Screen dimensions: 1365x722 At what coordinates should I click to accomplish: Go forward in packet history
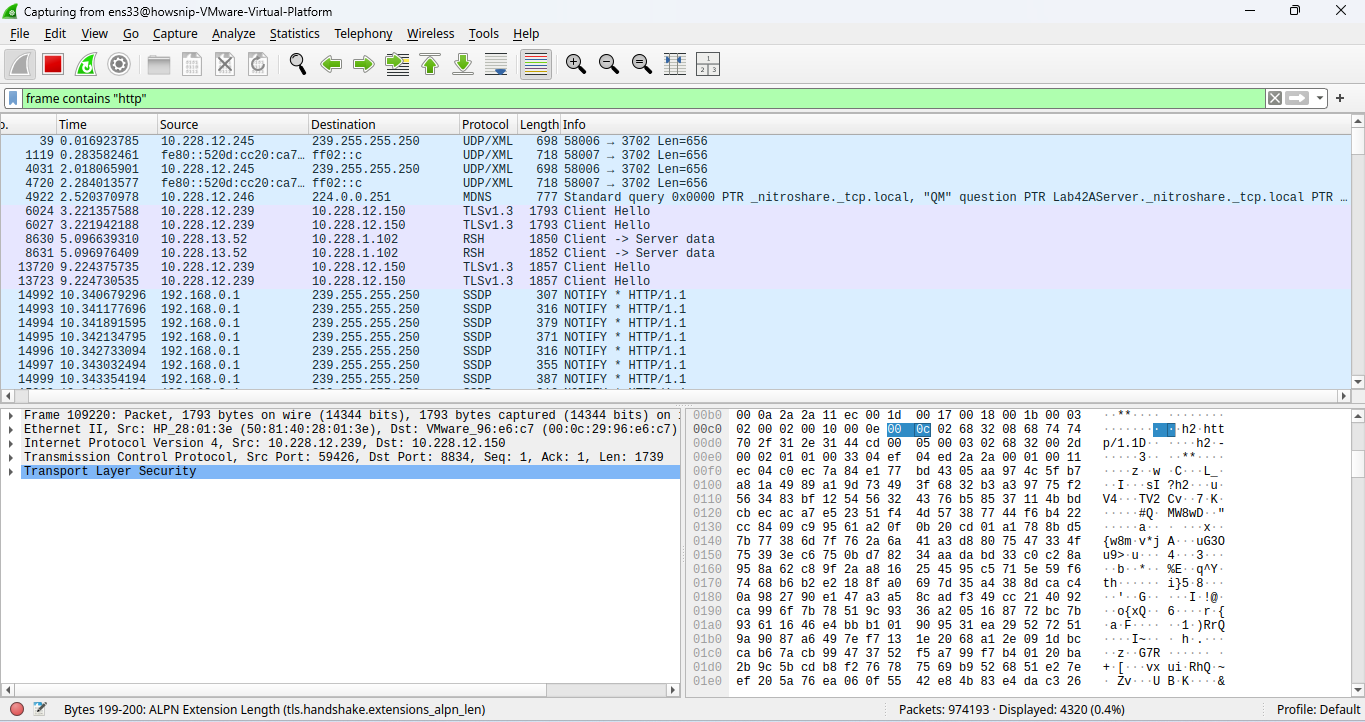[x=364, y=64]
